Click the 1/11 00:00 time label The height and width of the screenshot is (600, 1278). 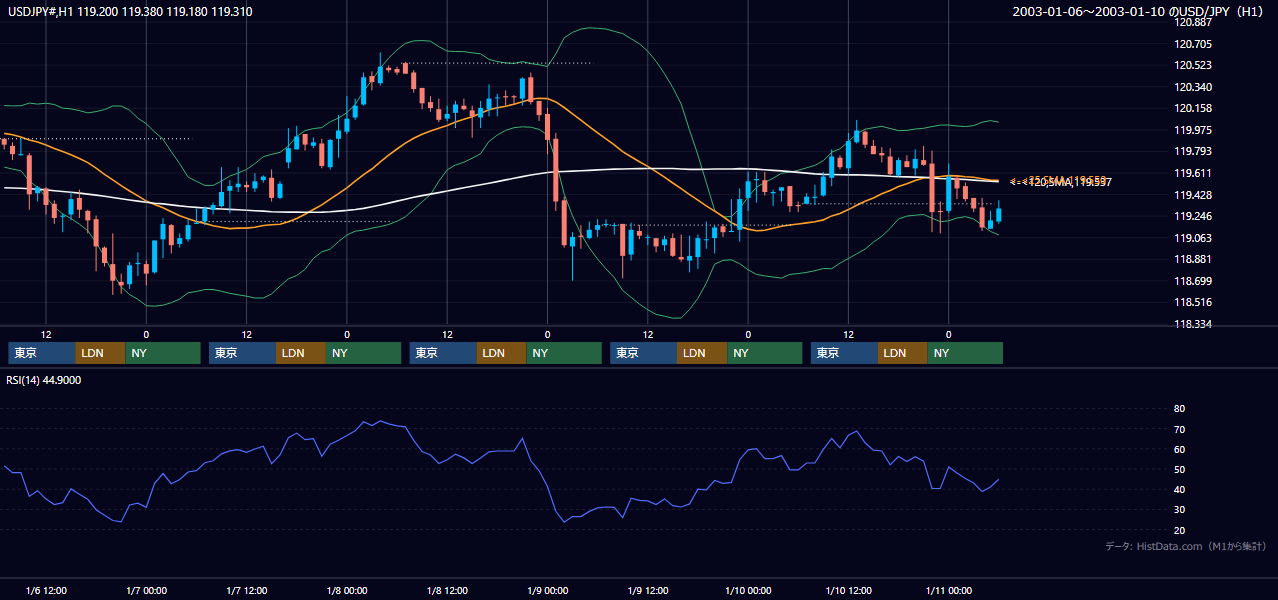[948, 591]
